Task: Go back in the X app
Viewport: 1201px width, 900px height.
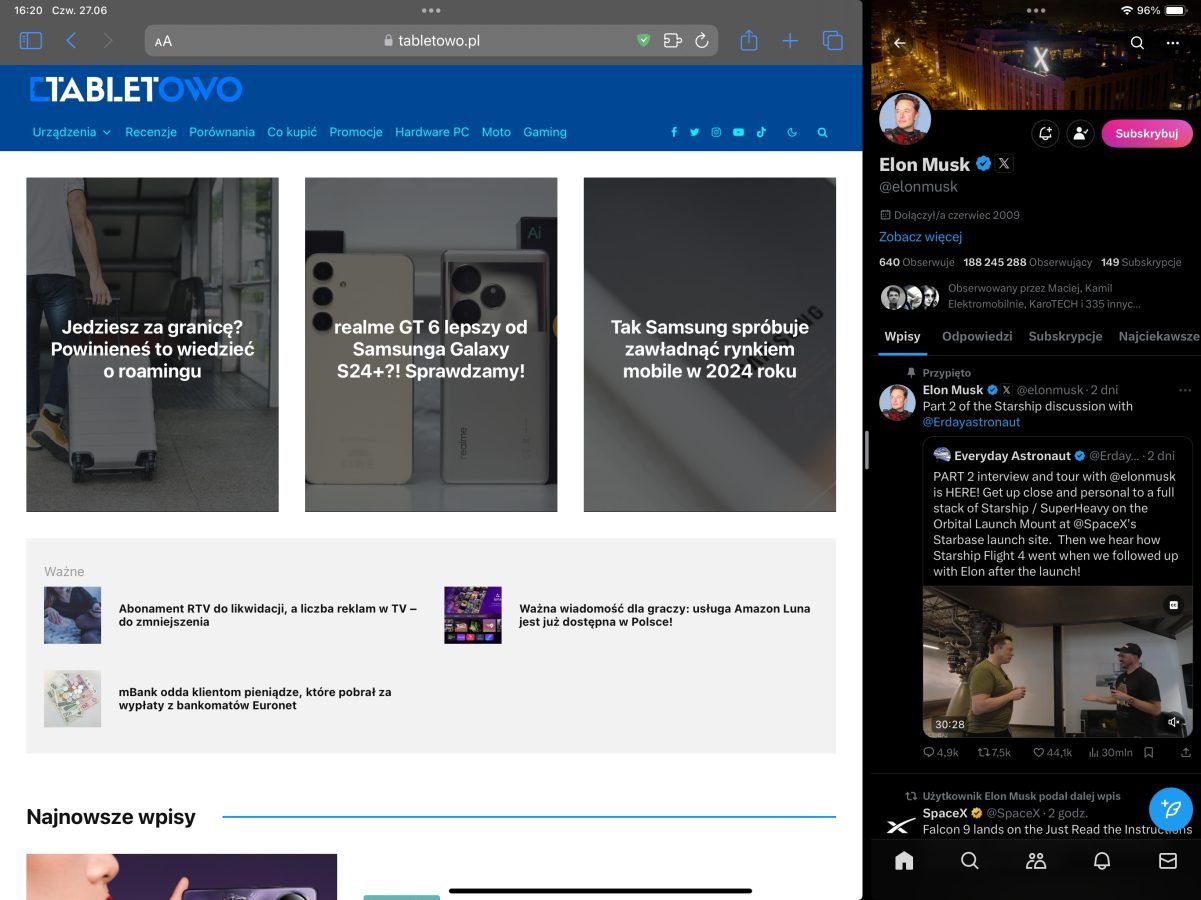Action: pyautogui.click(x=899, y=43)
